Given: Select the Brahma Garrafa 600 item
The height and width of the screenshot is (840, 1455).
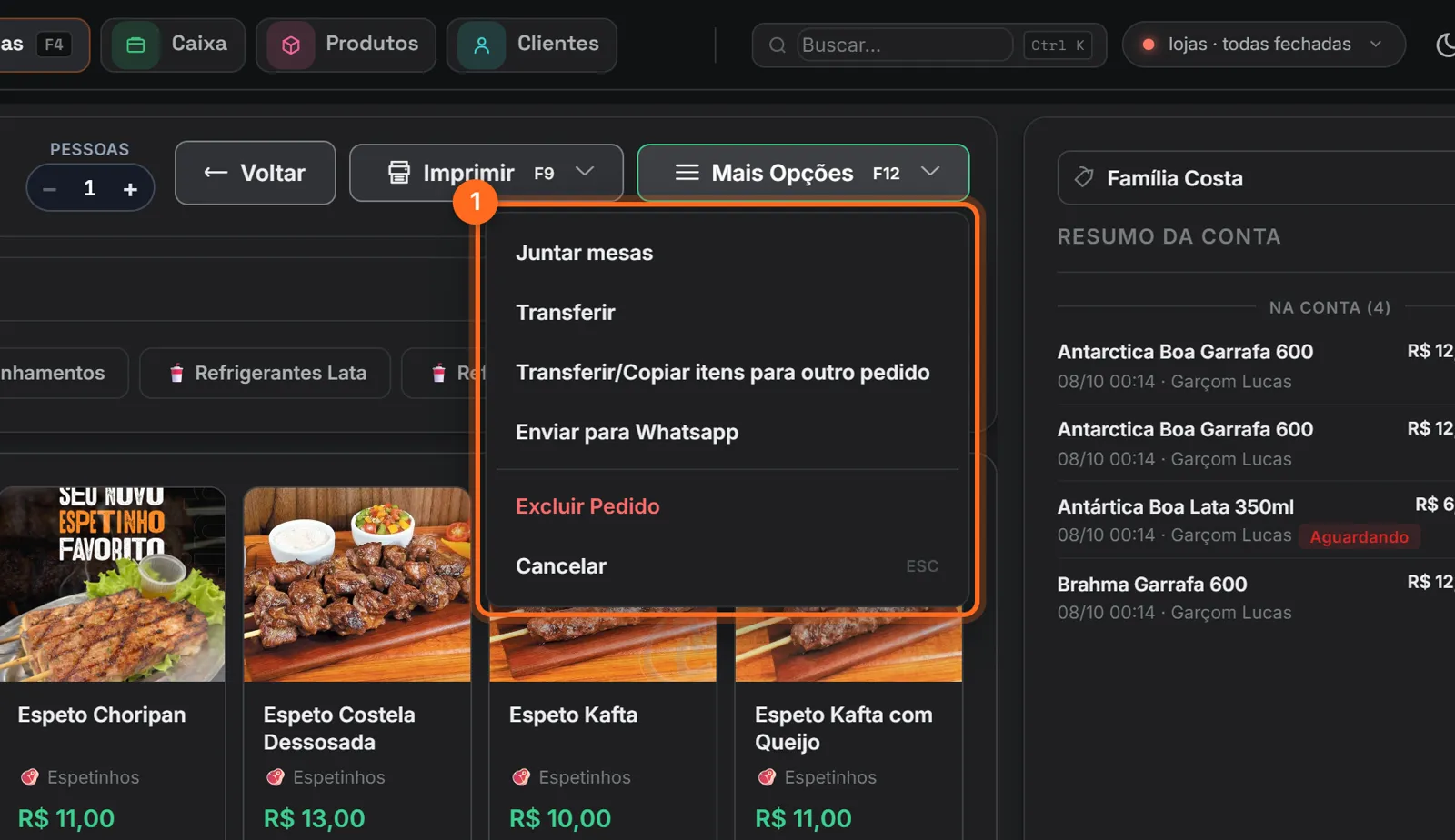Looking at the screenshot, I should point(1256,598).
